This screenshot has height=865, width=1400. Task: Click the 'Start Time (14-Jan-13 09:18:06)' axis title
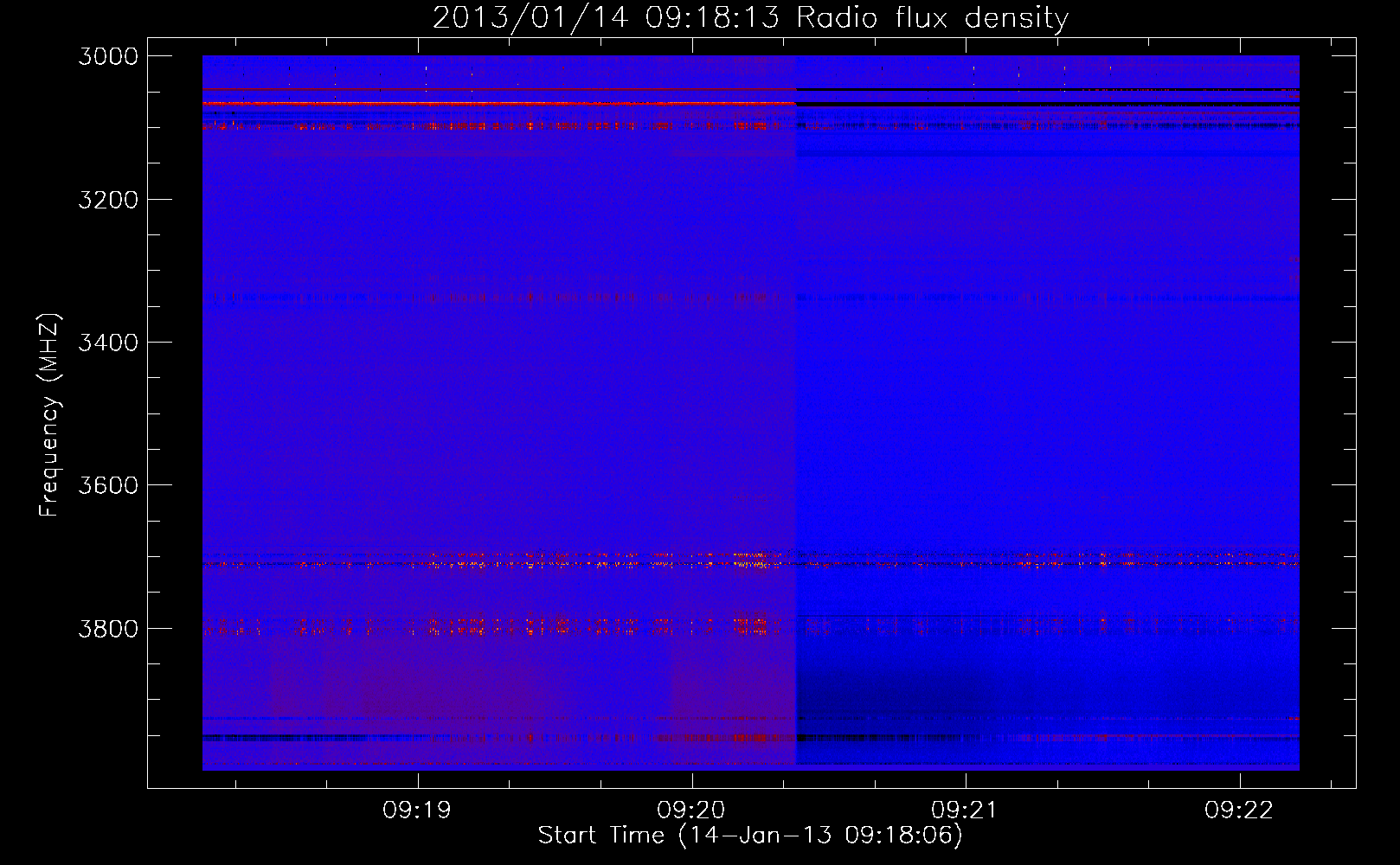750,836
